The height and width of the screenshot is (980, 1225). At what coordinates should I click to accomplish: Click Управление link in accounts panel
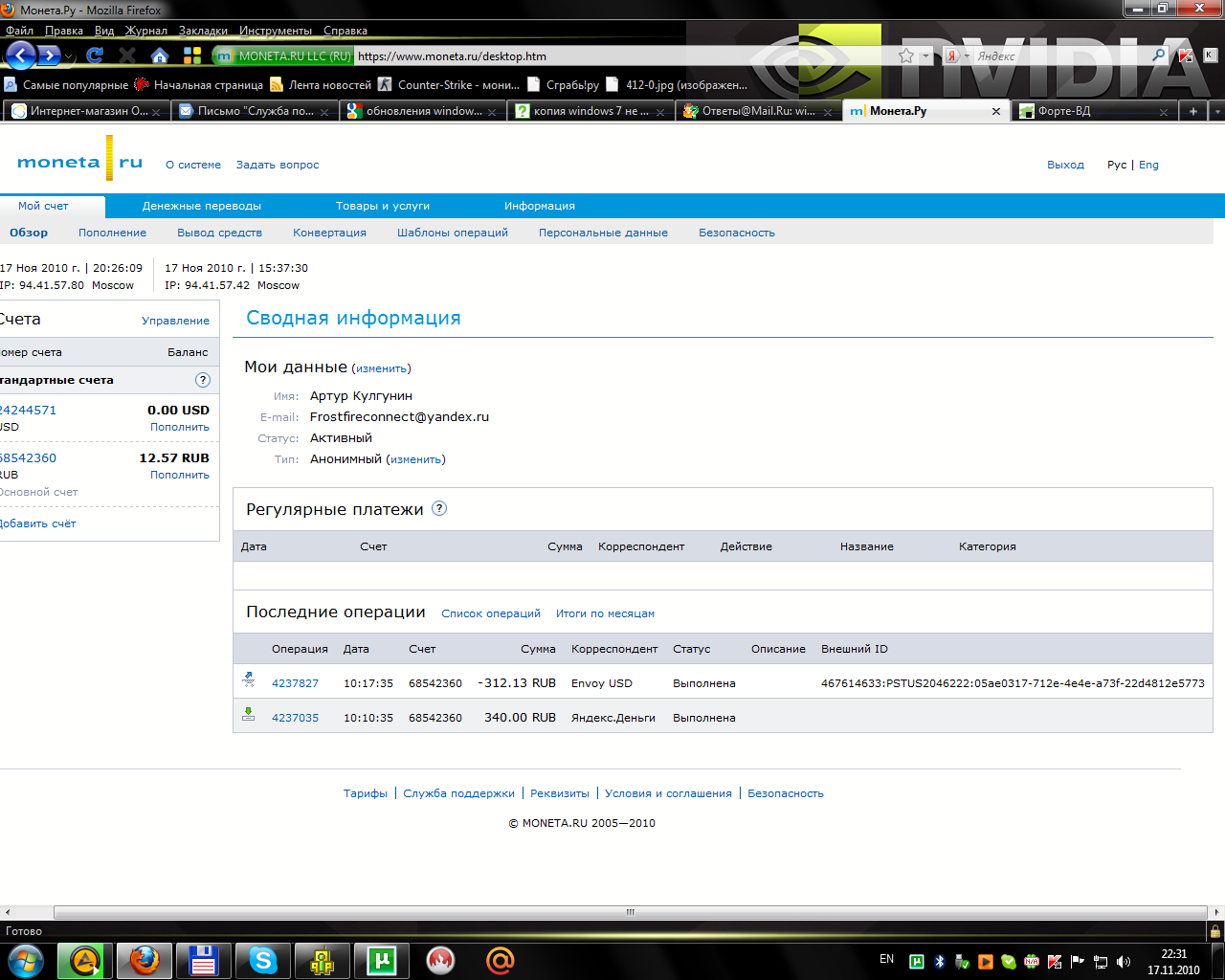click(x=175, y=321)
